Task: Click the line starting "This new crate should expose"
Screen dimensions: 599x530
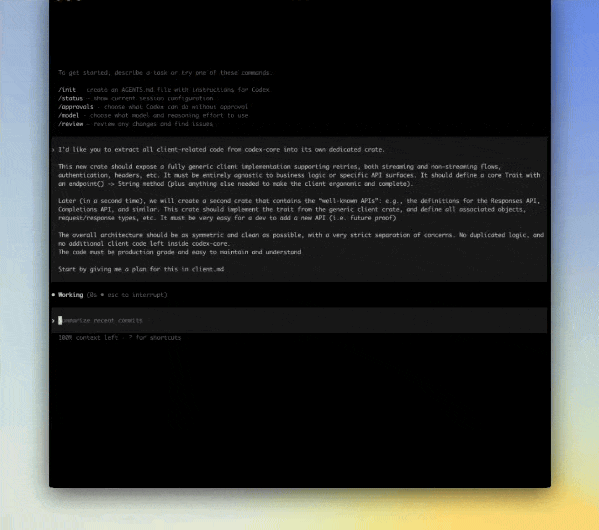Action: click(279, 167)
